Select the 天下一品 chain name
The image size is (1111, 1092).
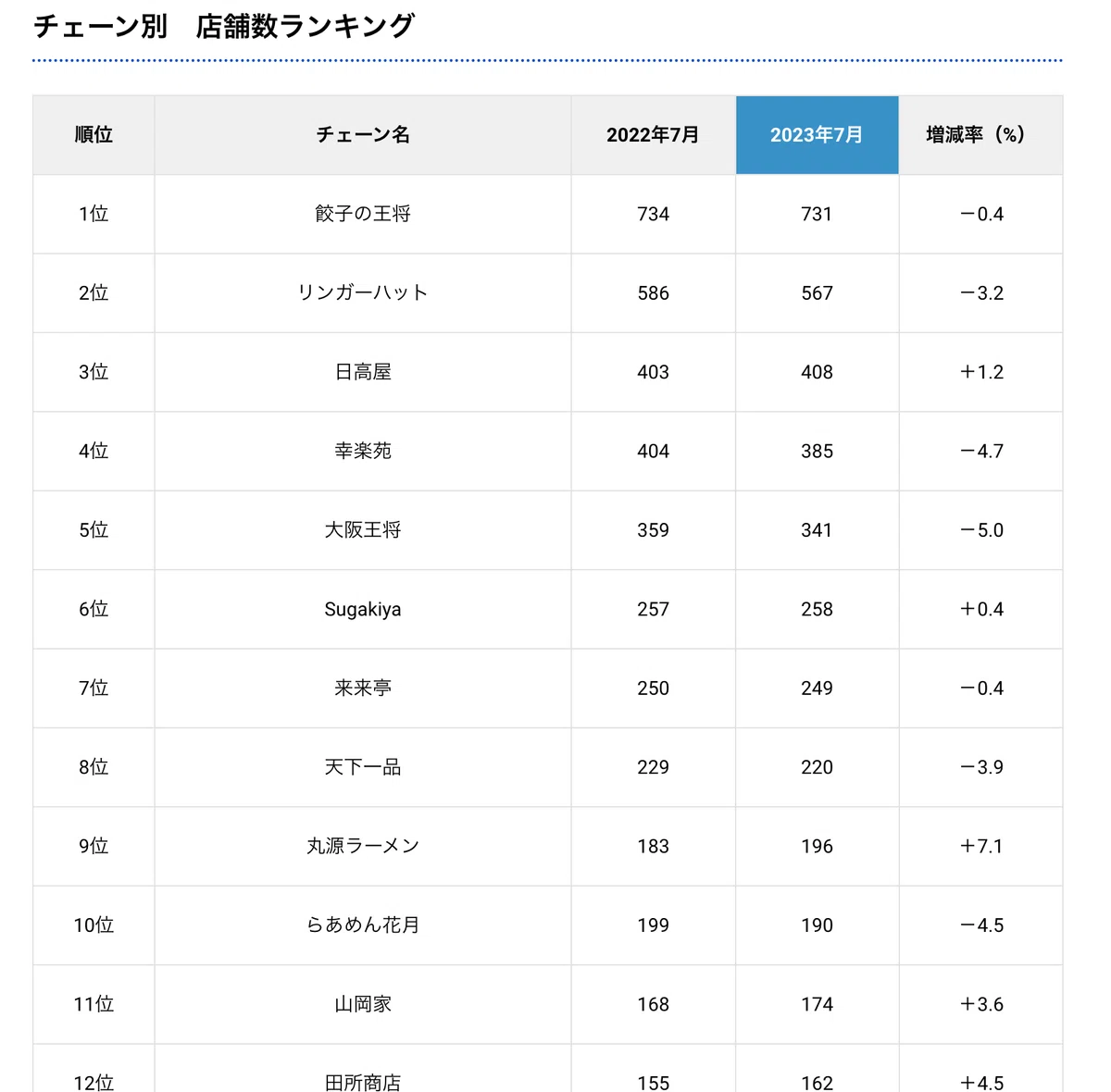click(x=363, y=767)
